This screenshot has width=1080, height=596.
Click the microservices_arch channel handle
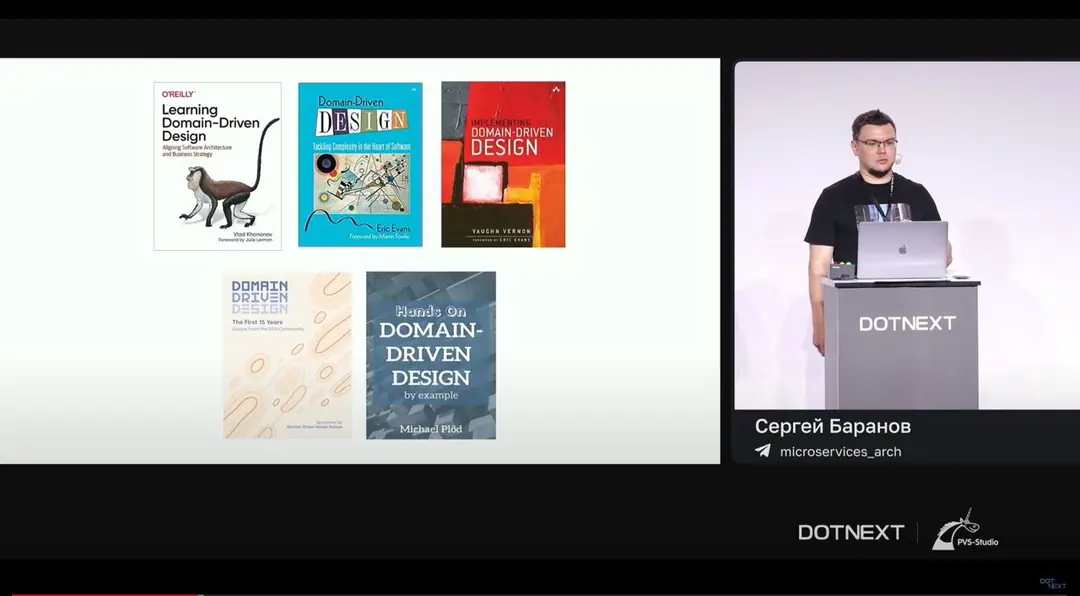click(x=840, y=452)
